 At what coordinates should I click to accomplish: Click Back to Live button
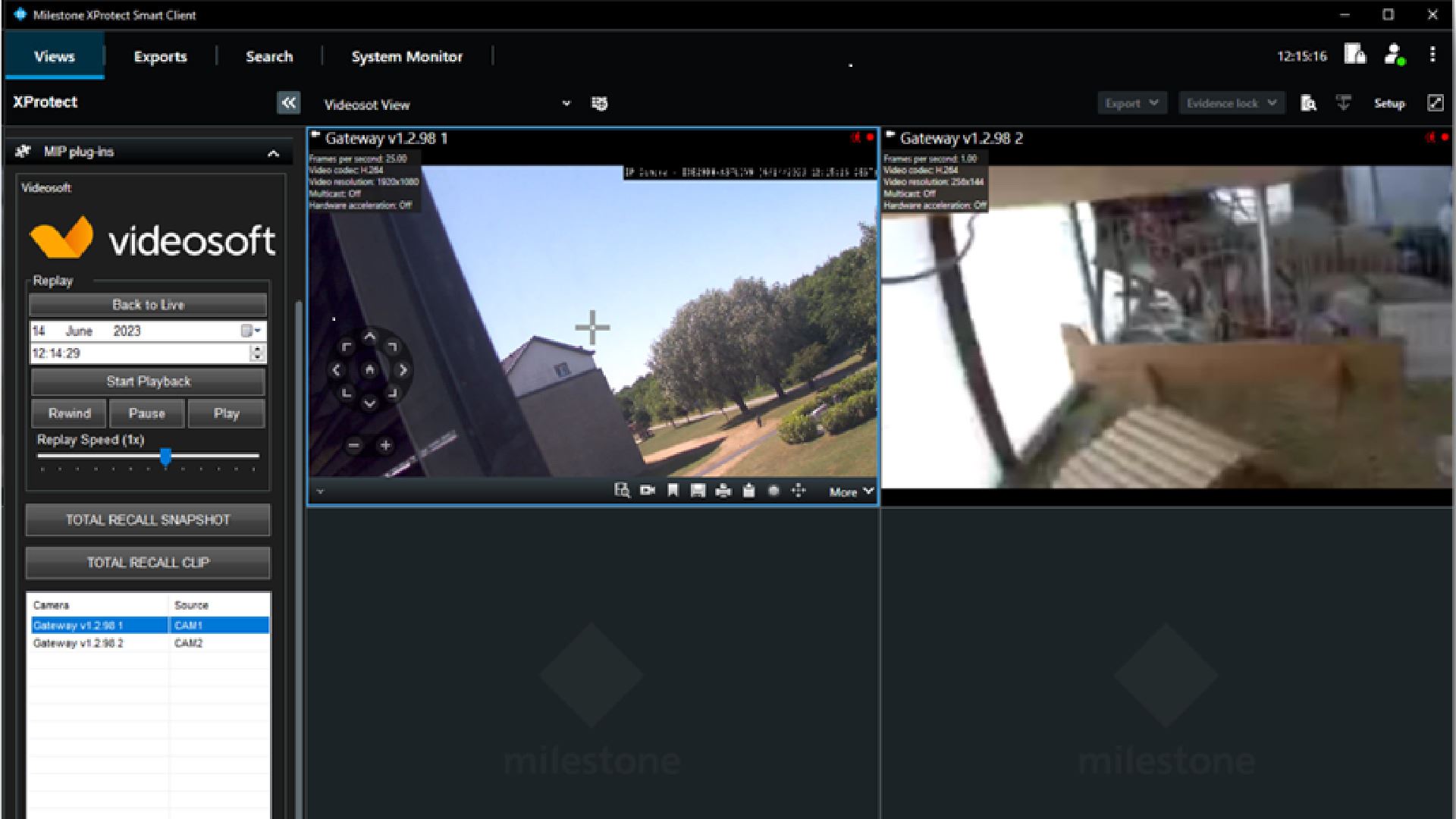tap(148, 305)
